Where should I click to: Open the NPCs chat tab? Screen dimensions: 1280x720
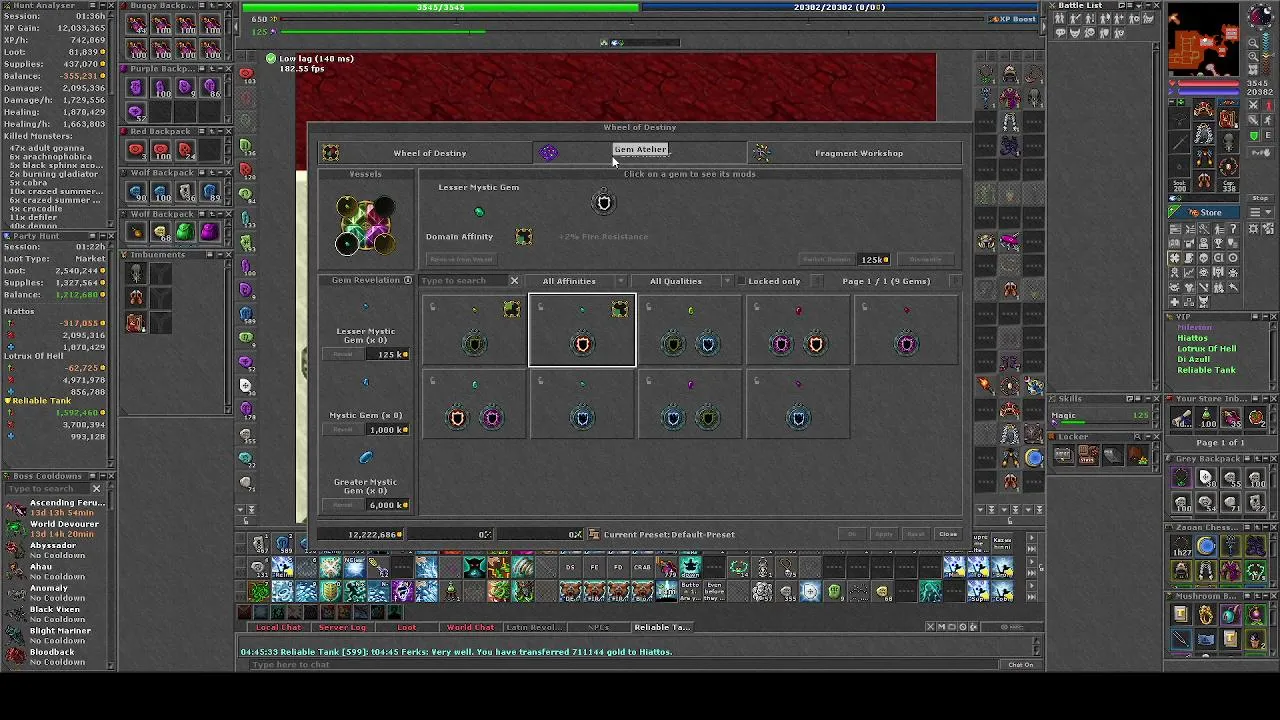598,627
